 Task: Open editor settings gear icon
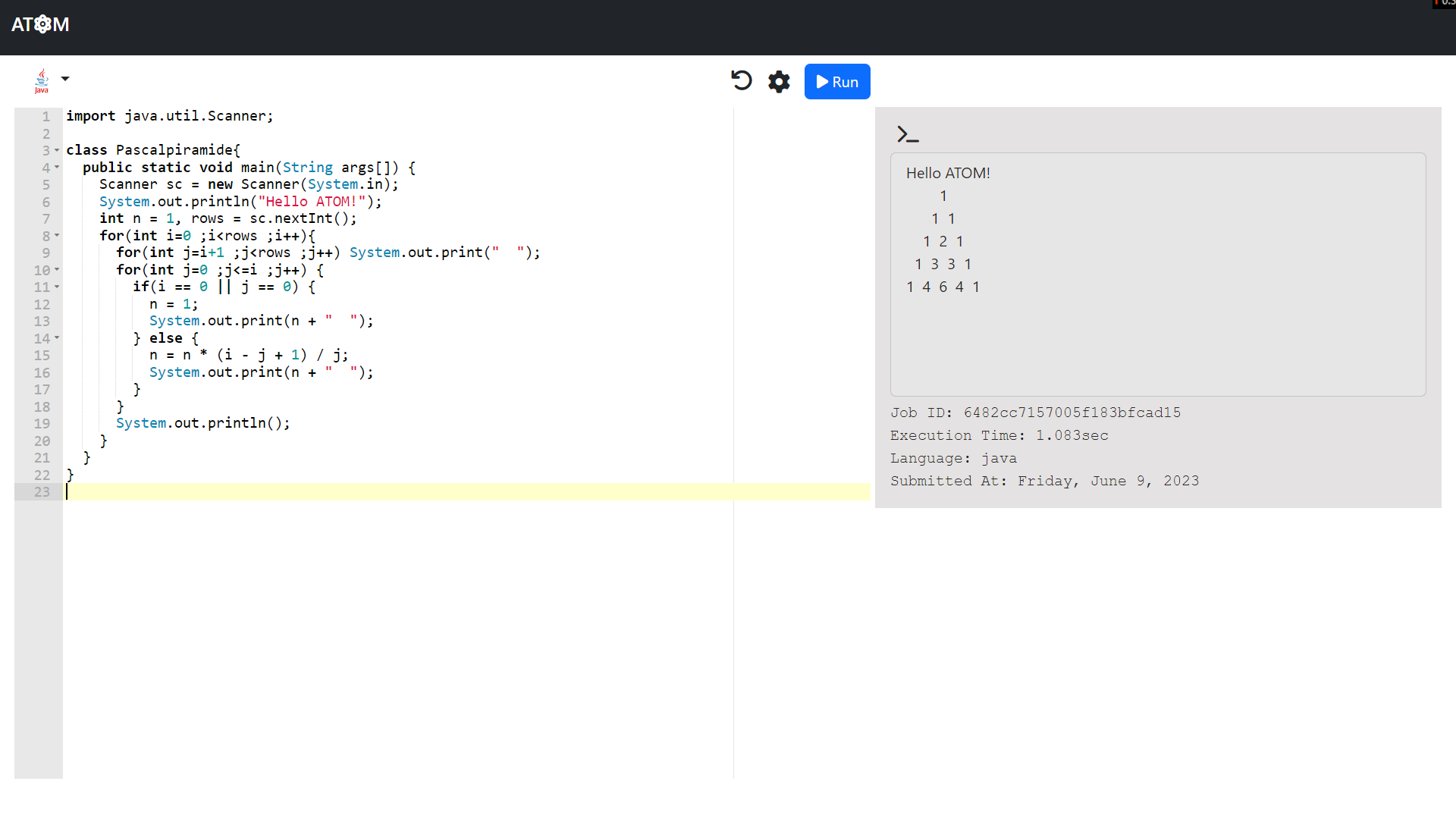[x=779, y=81]
